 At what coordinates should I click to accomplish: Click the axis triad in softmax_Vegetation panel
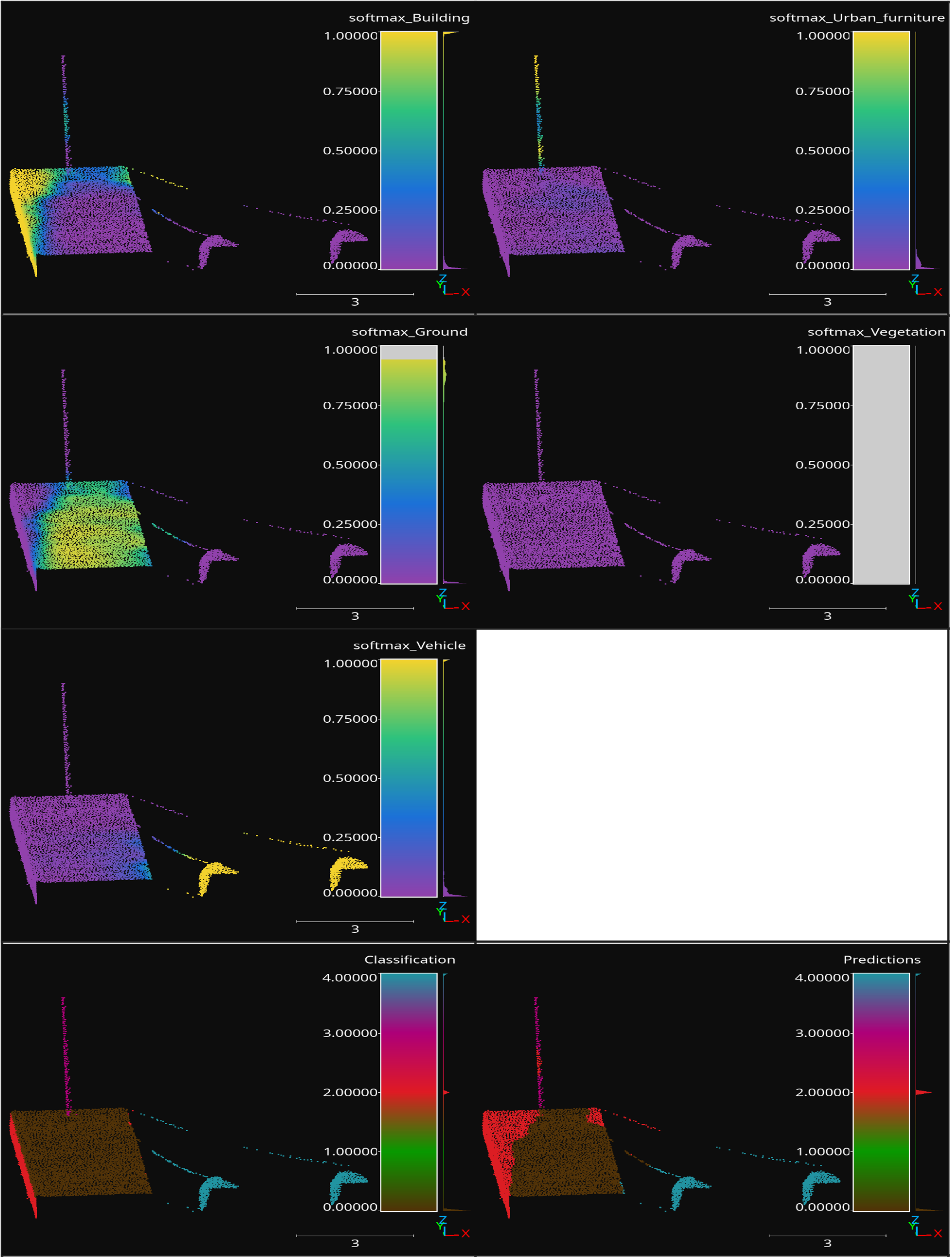[x=923, y=601]
